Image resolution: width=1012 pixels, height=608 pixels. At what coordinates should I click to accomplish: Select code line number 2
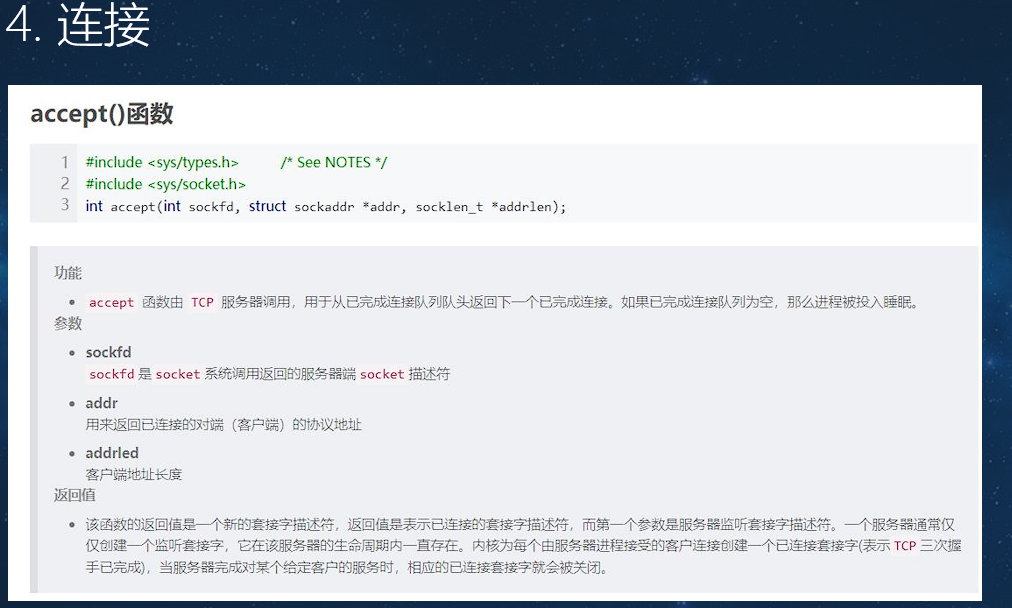click(65, 184)
